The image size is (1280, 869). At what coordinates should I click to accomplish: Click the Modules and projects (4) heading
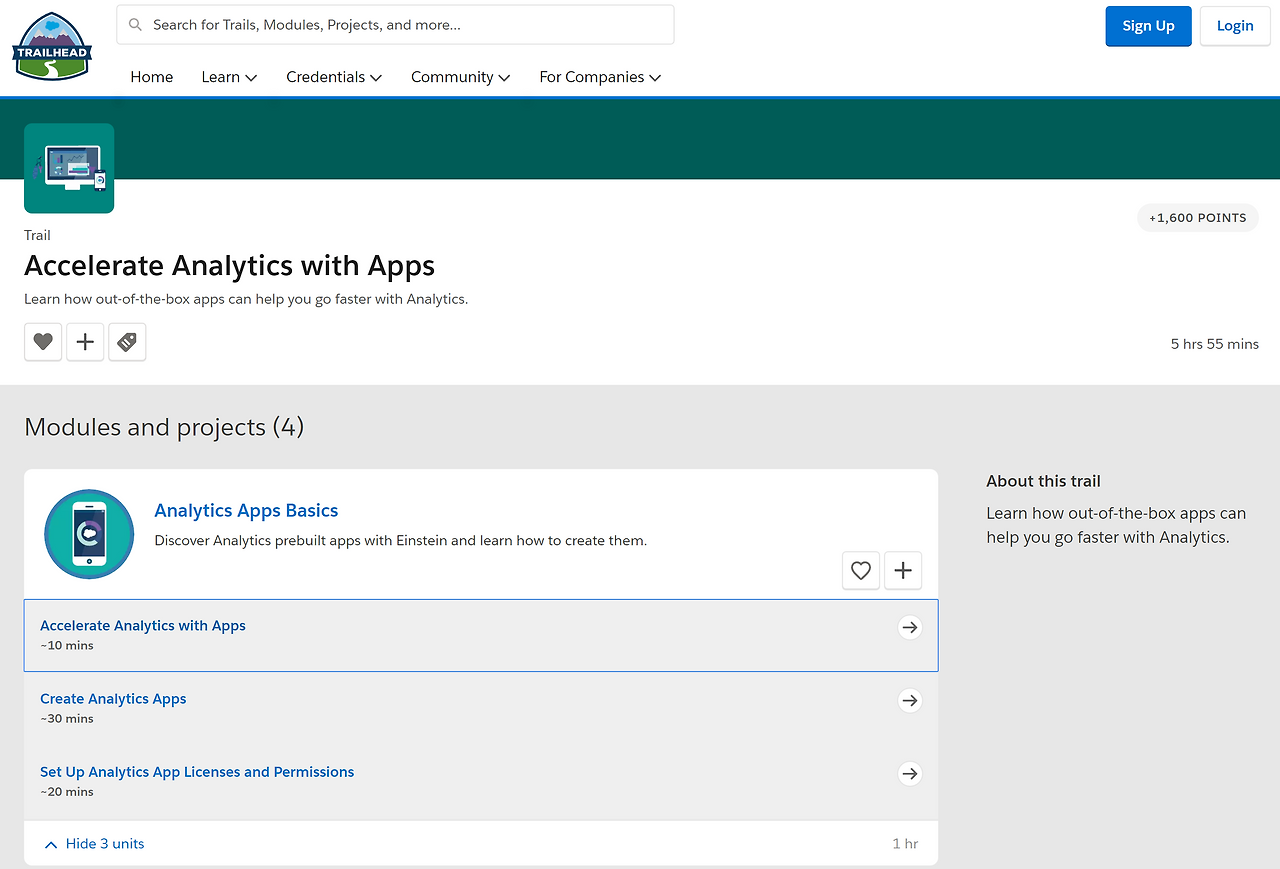tap(164, 428)
